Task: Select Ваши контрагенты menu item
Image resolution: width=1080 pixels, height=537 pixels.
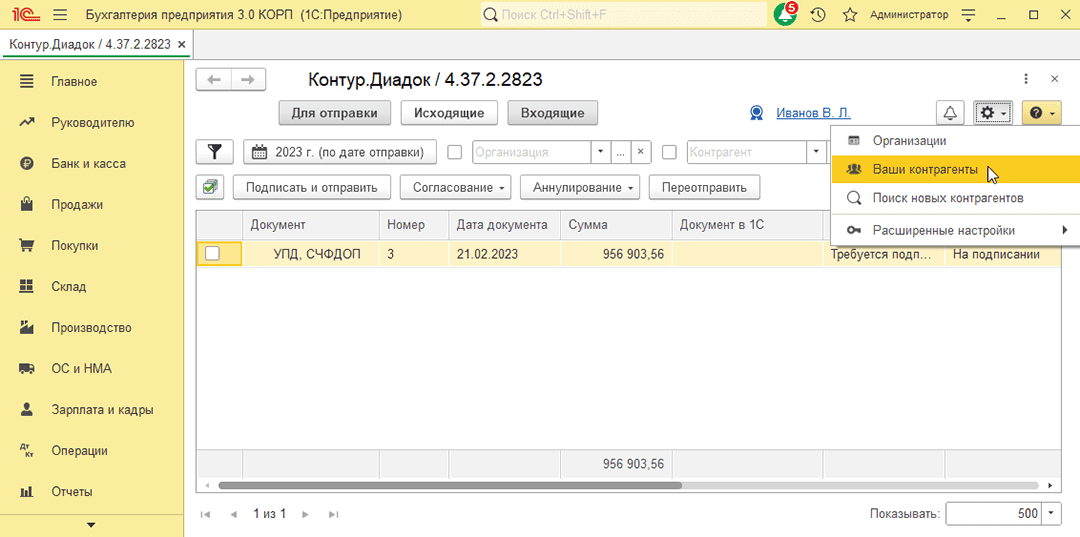Action: tap(955, 169)
